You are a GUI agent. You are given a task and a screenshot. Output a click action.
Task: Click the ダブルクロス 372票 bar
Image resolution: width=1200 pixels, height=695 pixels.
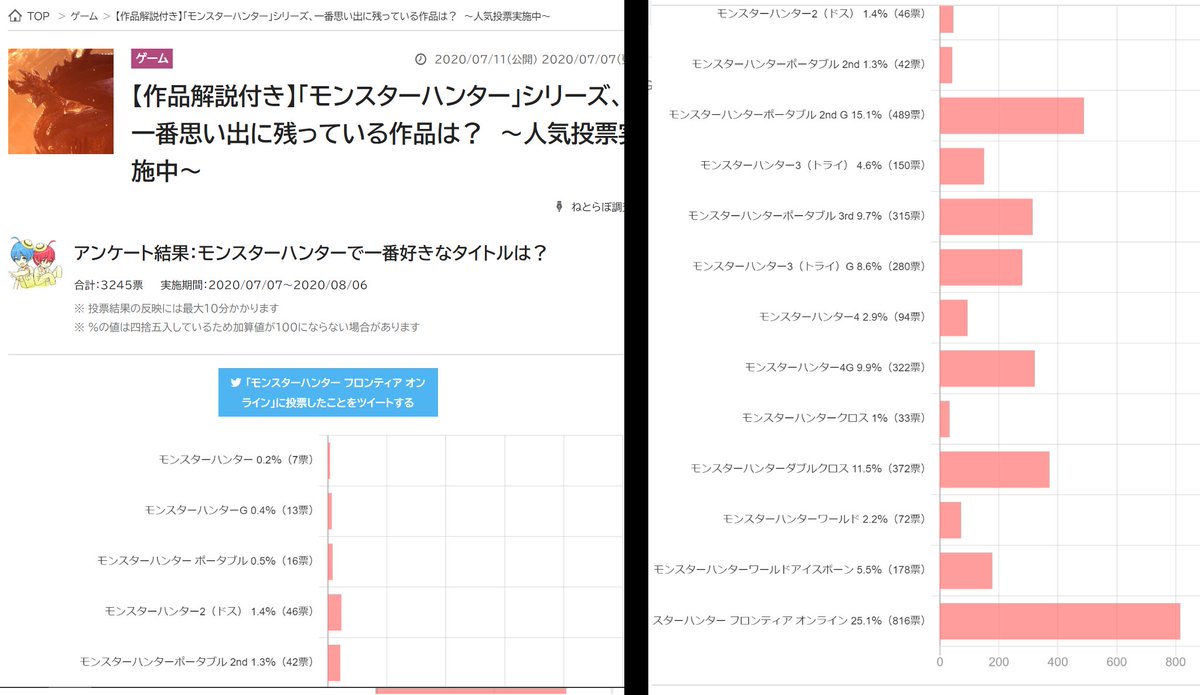pyautogui.click(x=995, y=469)
